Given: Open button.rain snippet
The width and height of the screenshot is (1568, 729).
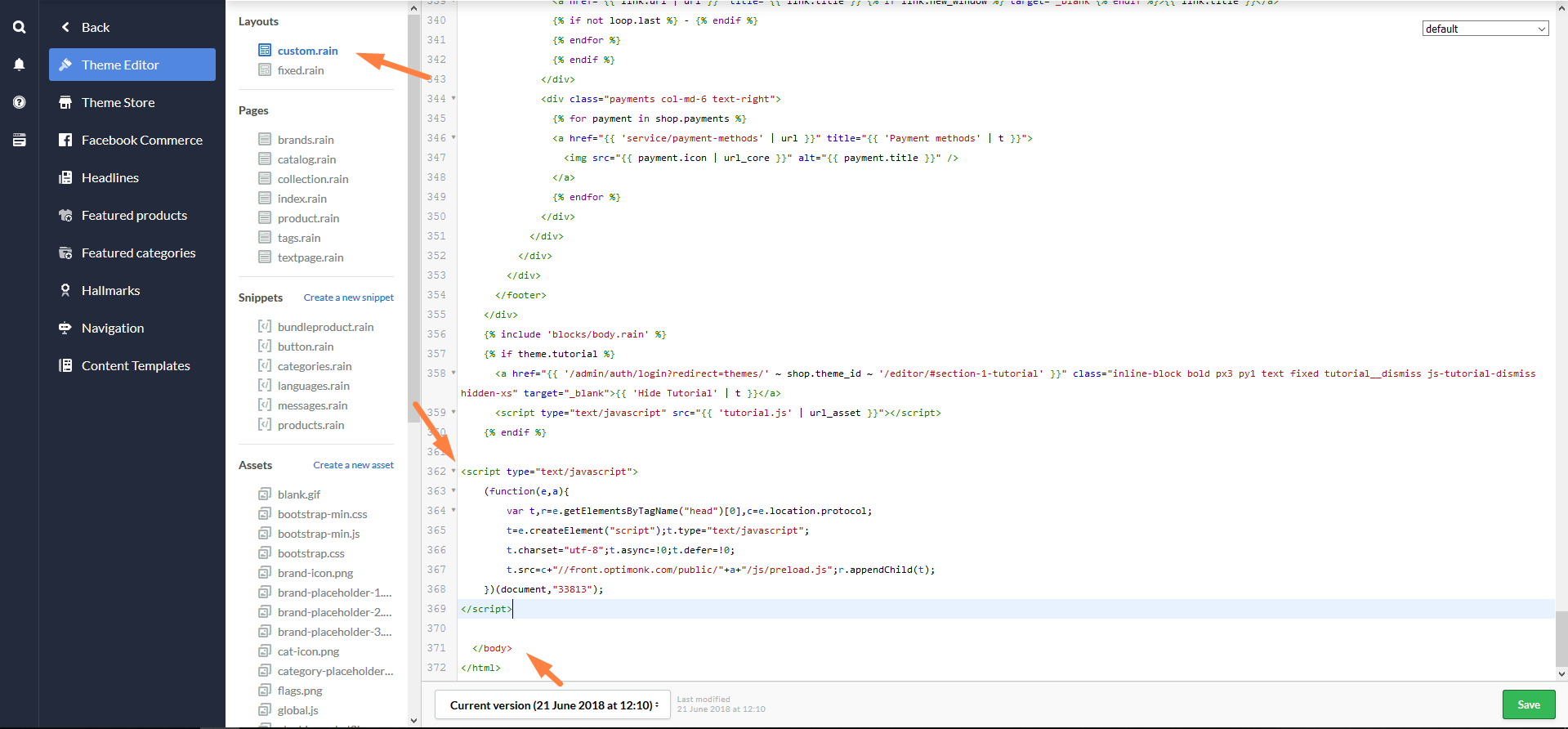Looking at the screenshot, I should (306, 347).
